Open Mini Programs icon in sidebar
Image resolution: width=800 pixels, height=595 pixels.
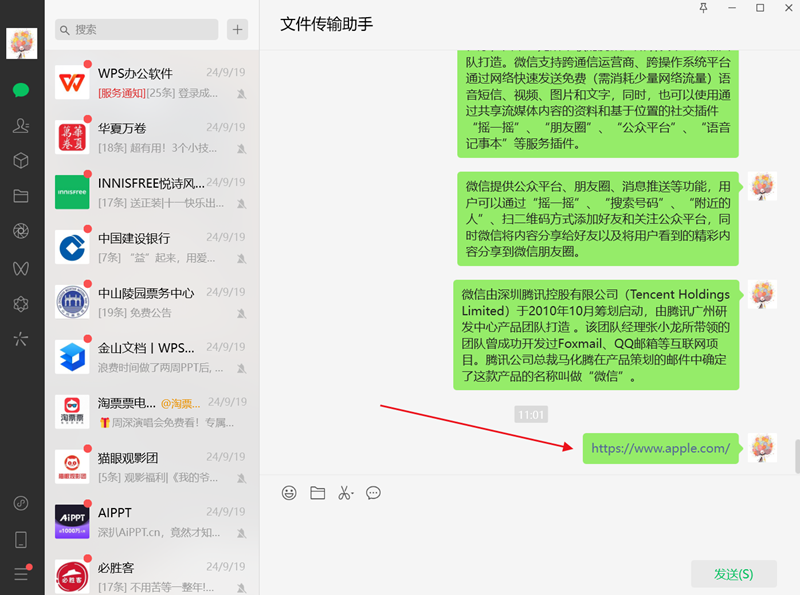21,504
